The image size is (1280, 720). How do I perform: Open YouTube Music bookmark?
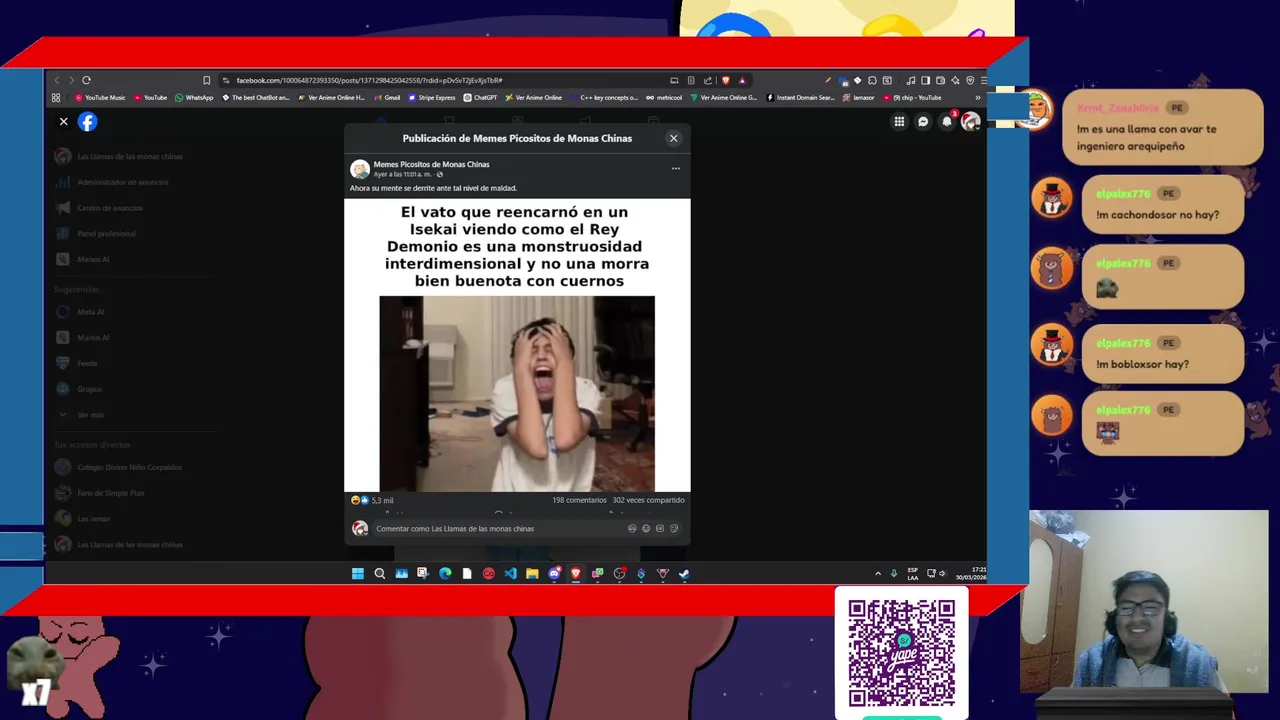100,98
